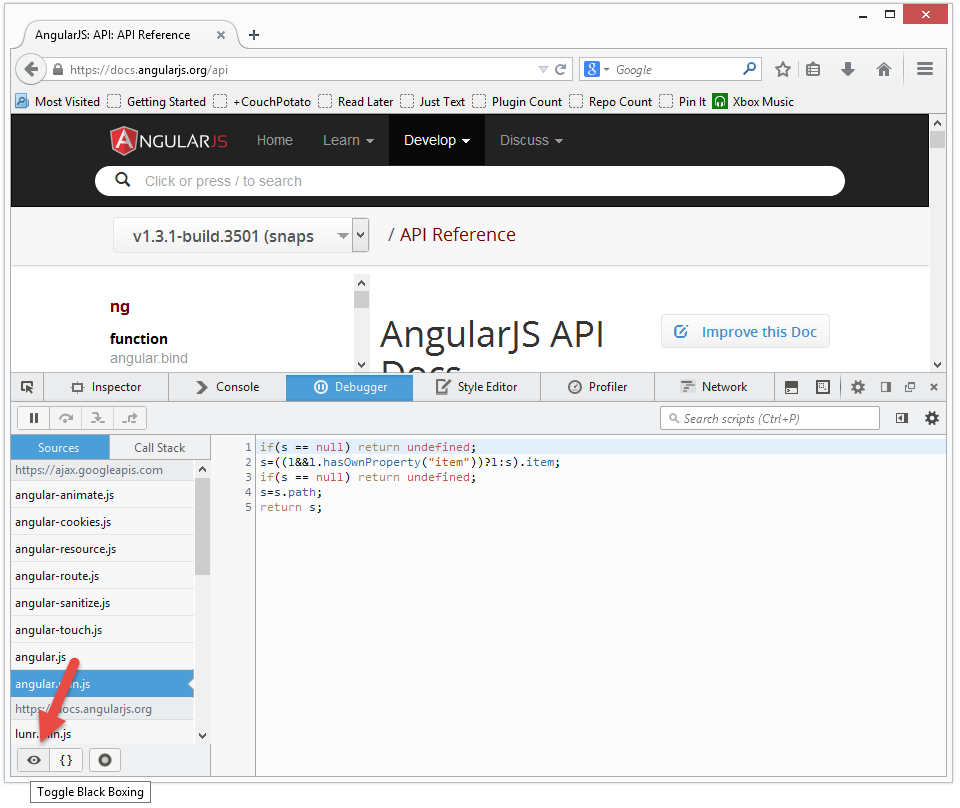This screenshot has height=808, width=960.
Task: Open the Network tab
Action: [x=714, y=387]
